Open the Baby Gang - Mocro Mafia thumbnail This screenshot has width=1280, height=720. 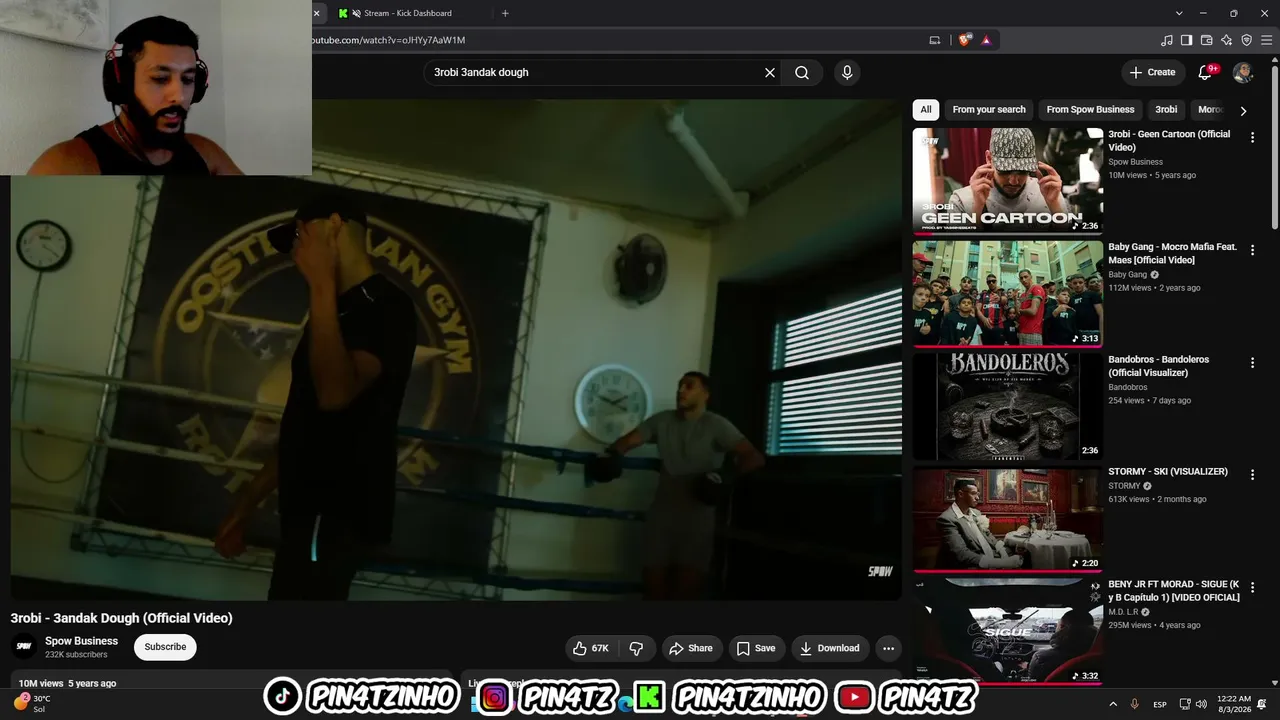click(x=1007, y=294)
